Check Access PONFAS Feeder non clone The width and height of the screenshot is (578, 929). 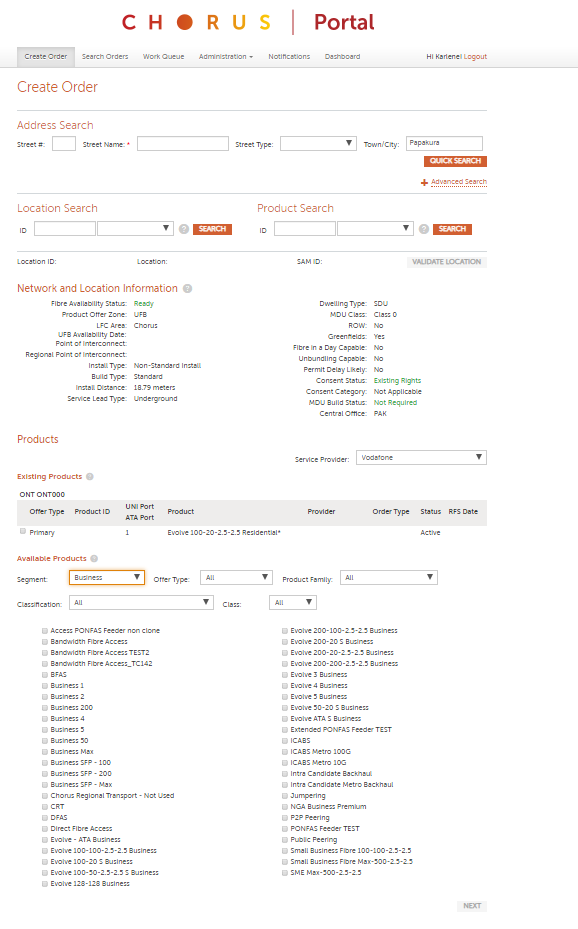pos(45,631)
